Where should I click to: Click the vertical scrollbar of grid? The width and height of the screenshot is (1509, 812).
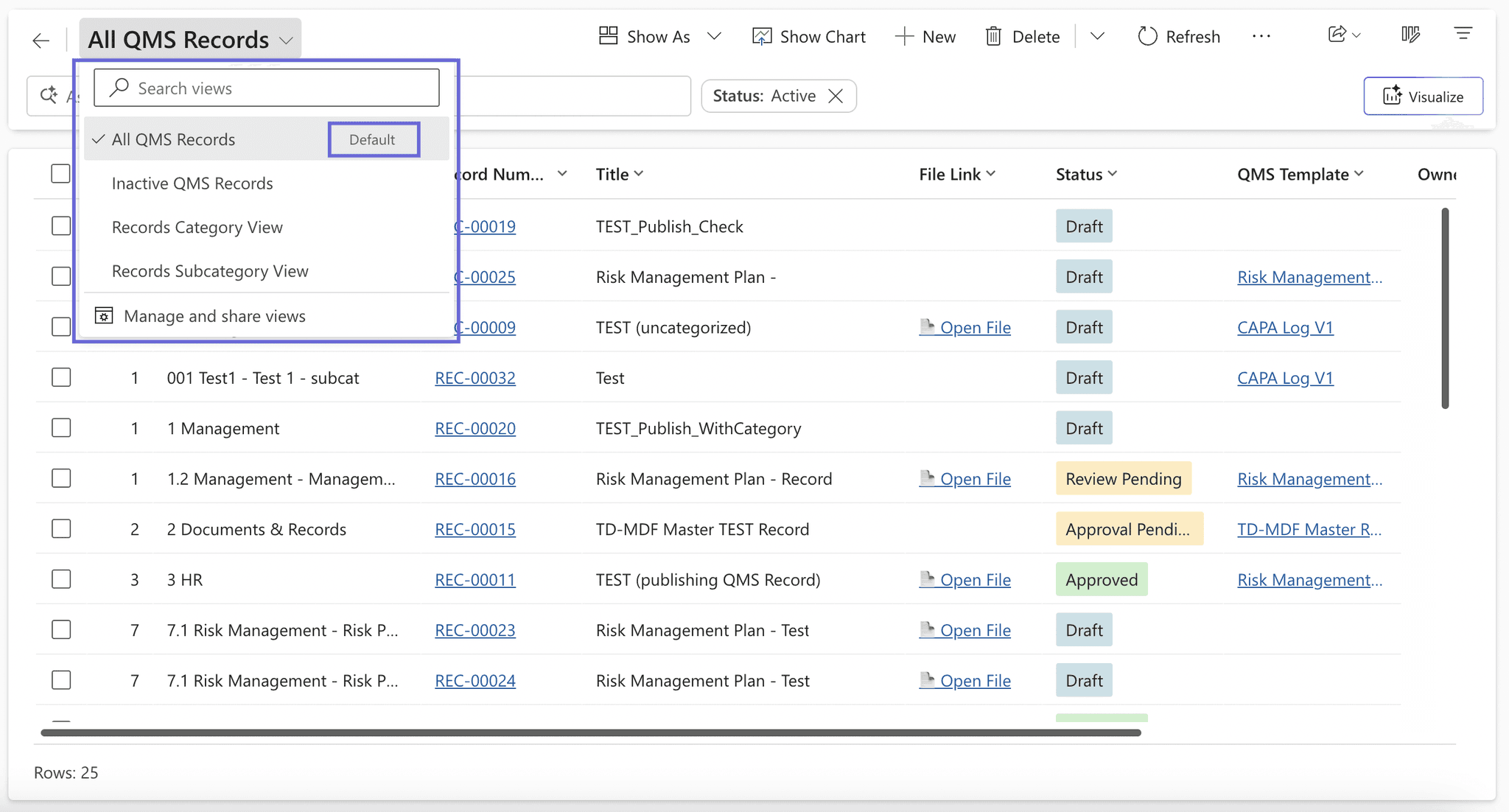tap(1445, 308)
